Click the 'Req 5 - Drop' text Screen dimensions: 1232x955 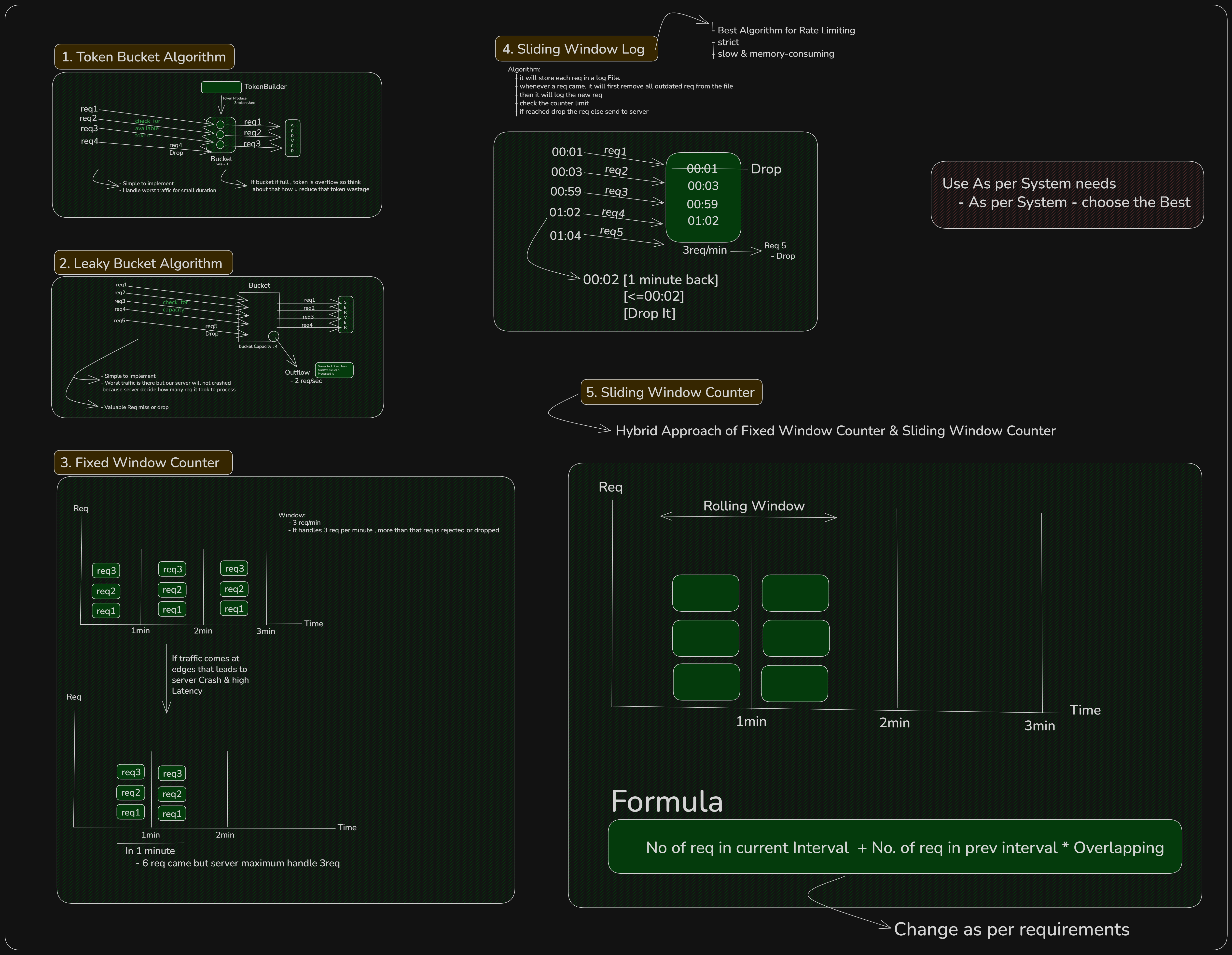pyautogui.click(x=780, y=251)
